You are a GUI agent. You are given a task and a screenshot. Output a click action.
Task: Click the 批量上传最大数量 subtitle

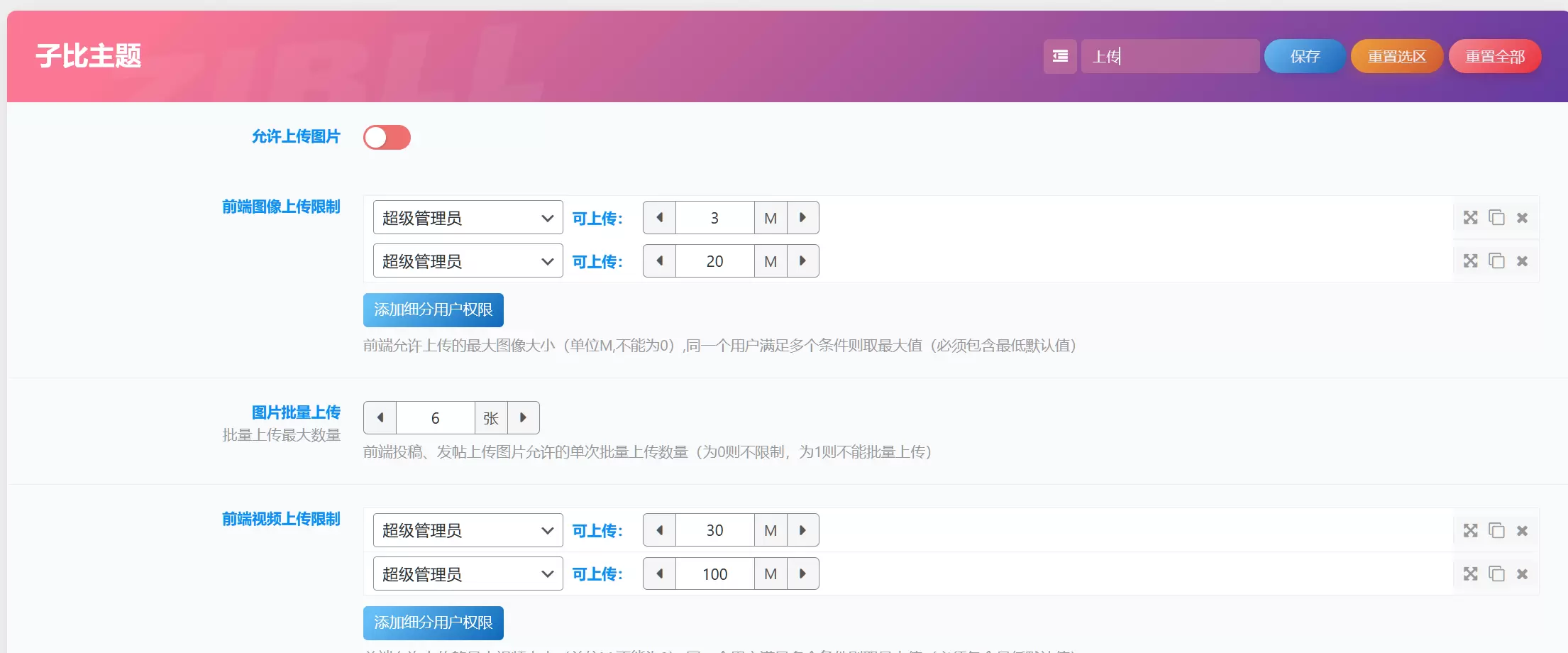tap(281, 435)
